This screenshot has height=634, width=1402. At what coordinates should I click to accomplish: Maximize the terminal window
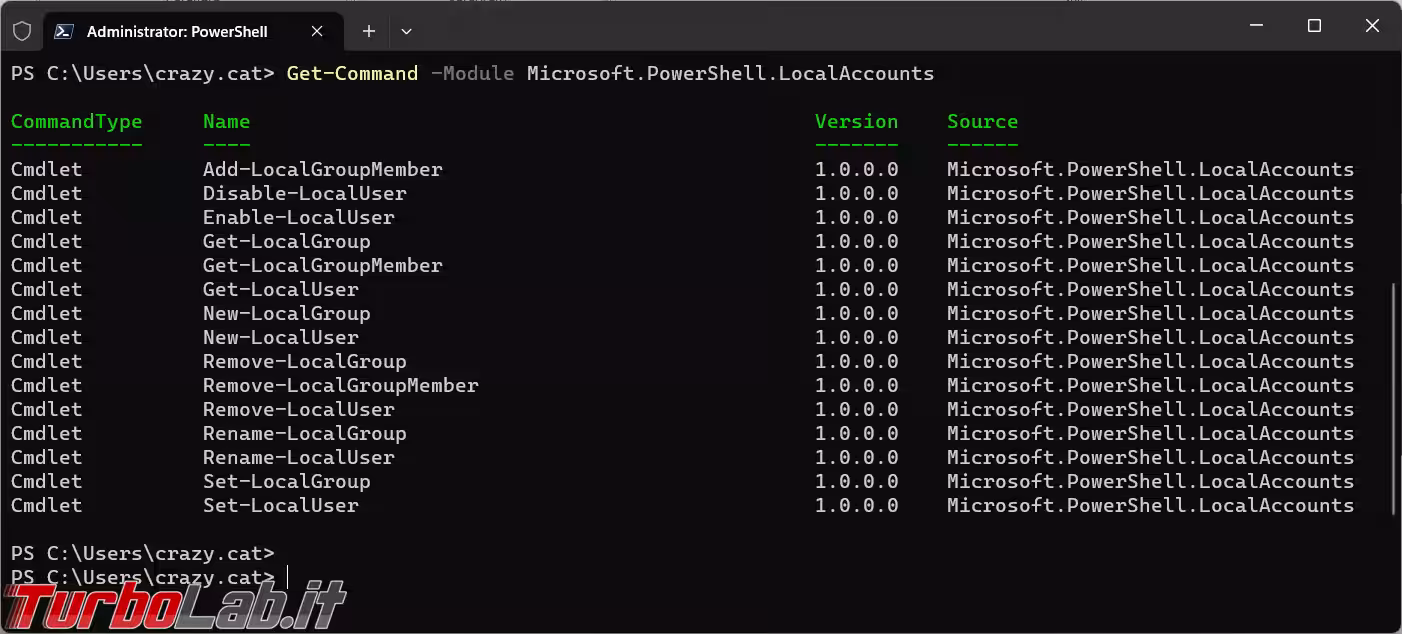[x=1314, y=26]
